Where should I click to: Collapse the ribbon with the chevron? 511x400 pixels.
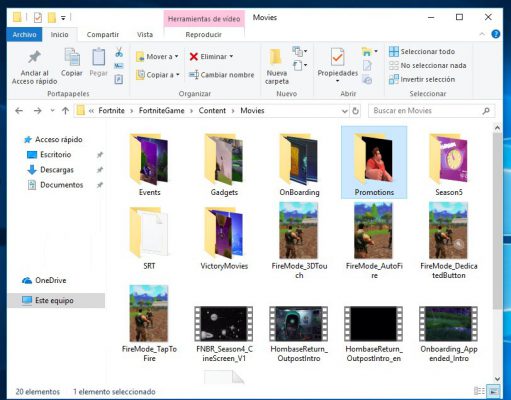tap(482, 34)
